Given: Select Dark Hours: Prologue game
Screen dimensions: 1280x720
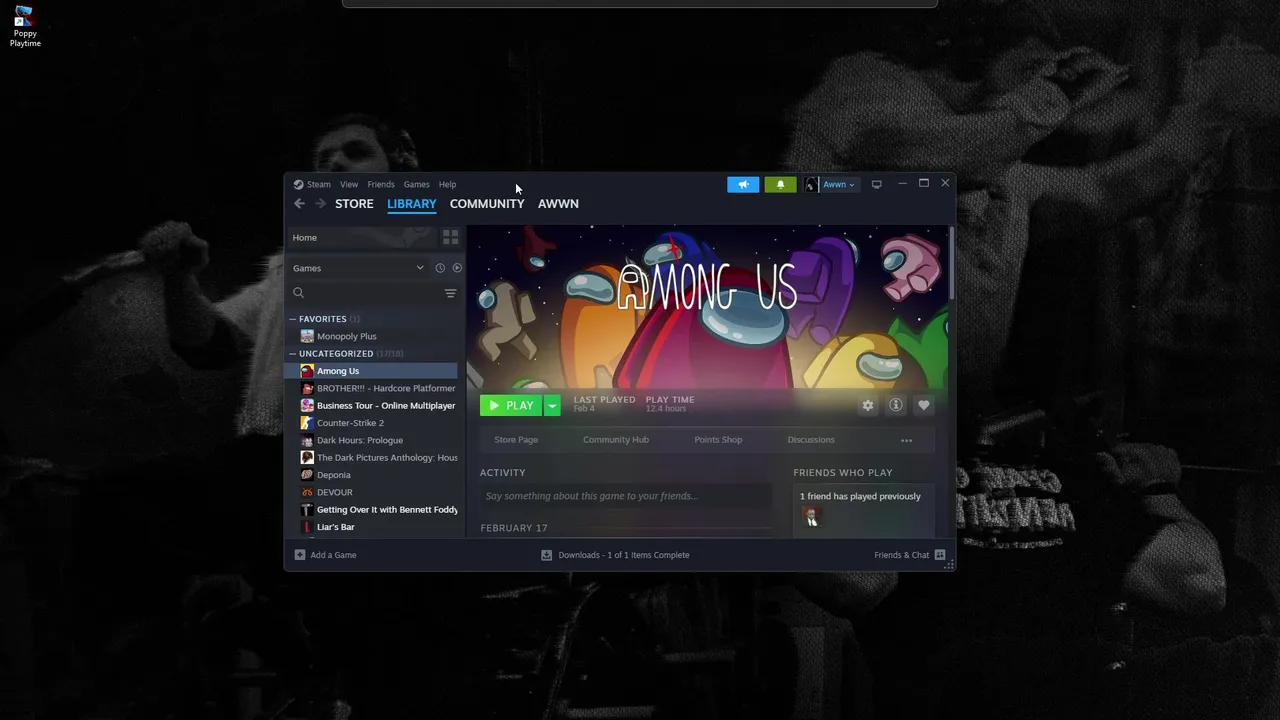Looking at the screenshot, I should pos(359,440).
